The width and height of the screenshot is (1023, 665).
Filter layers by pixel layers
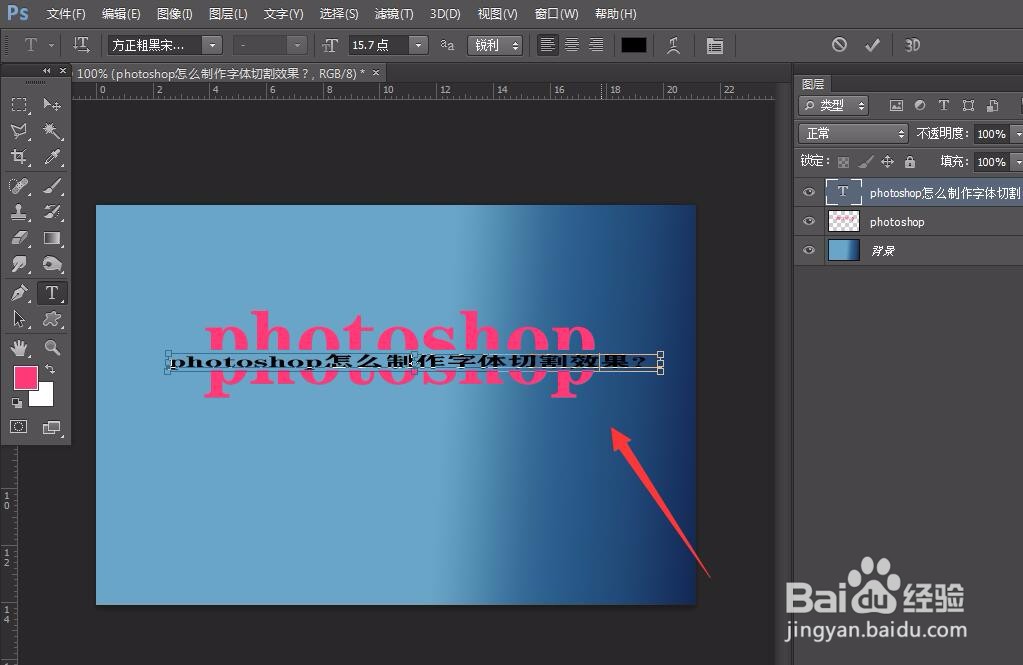tap(896, 105)
